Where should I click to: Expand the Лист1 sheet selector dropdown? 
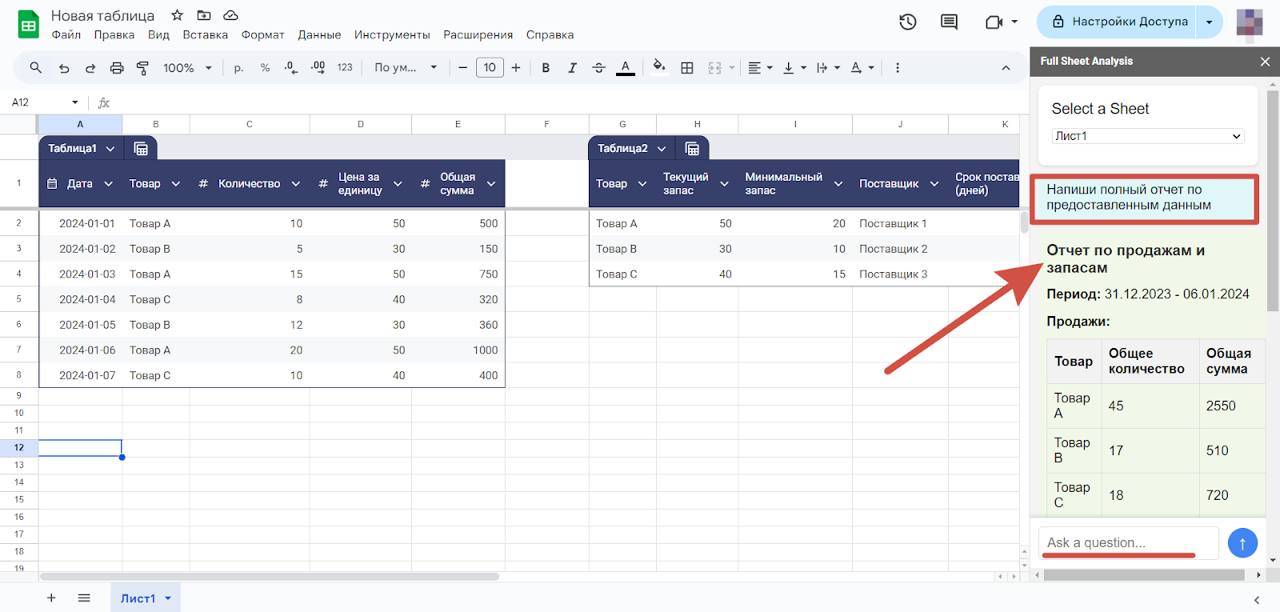tap(1148, 136)
